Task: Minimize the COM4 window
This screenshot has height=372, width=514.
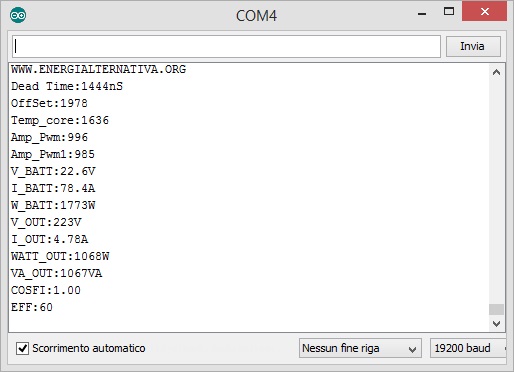Action: pyautogui.click(x=422, y=14)
